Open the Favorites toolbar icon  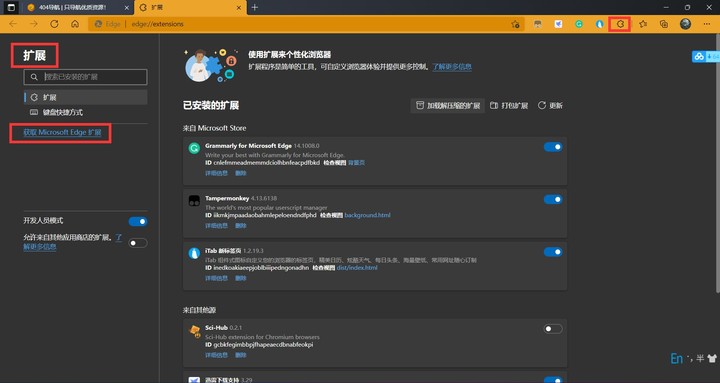643,24
